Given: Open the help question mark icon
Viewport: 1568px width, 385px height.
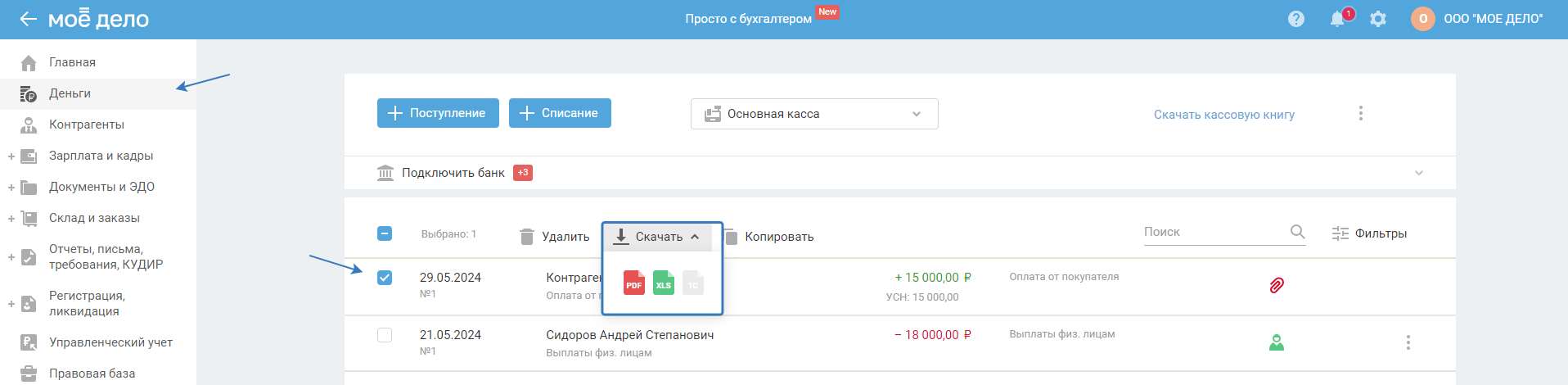Looking at the screenshot, I should coord(1296,19).
